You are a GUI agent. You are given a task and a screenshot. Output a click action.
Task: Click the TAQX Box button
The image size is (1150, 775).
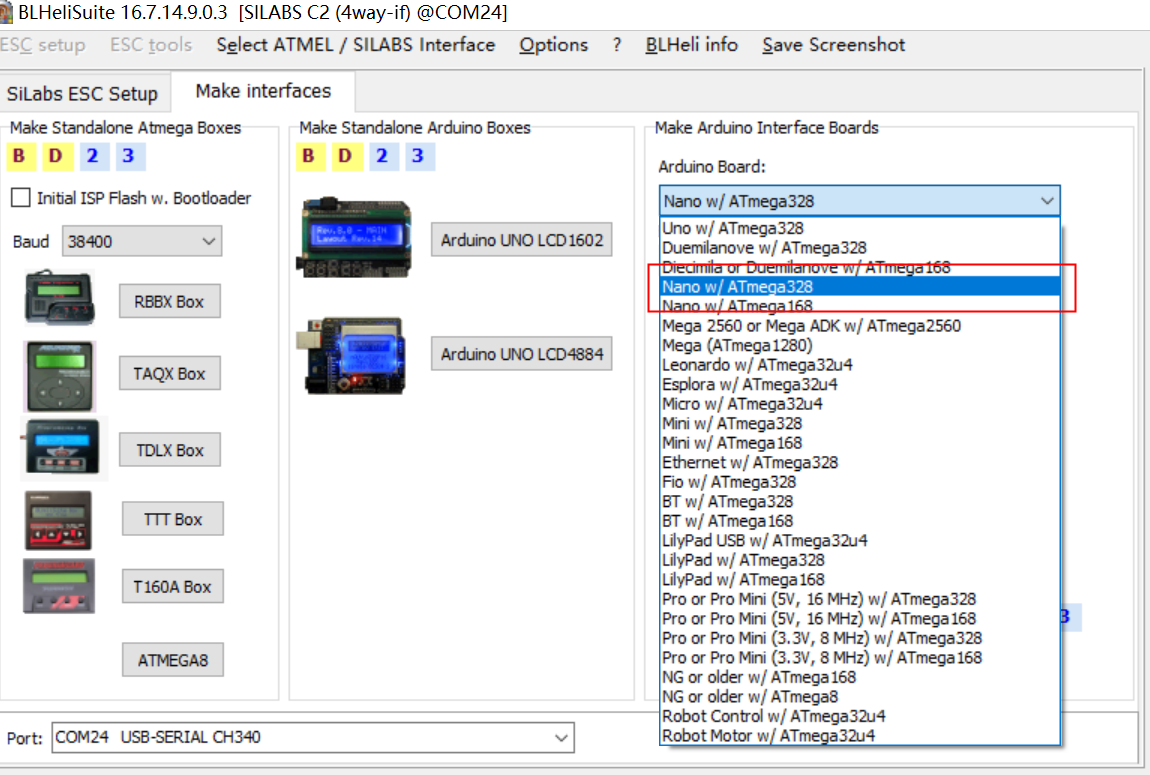[x=169, y=374]
